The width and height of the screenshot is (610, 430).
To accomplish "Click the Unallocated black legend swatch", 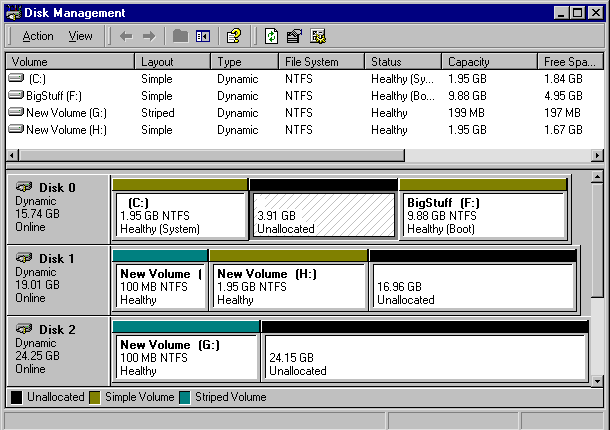I will 16,397.
